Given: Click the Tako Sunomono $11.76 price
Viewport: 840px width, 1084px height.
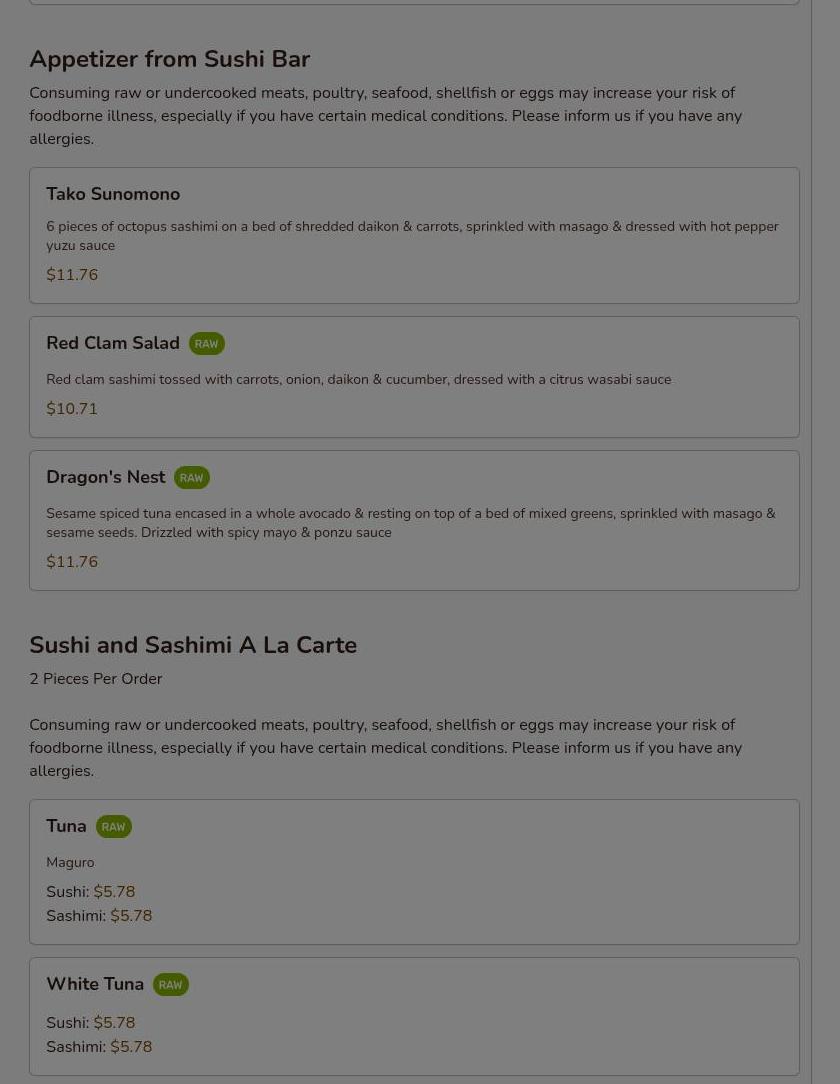Looking at the screenshot, I should click(72, 274).
